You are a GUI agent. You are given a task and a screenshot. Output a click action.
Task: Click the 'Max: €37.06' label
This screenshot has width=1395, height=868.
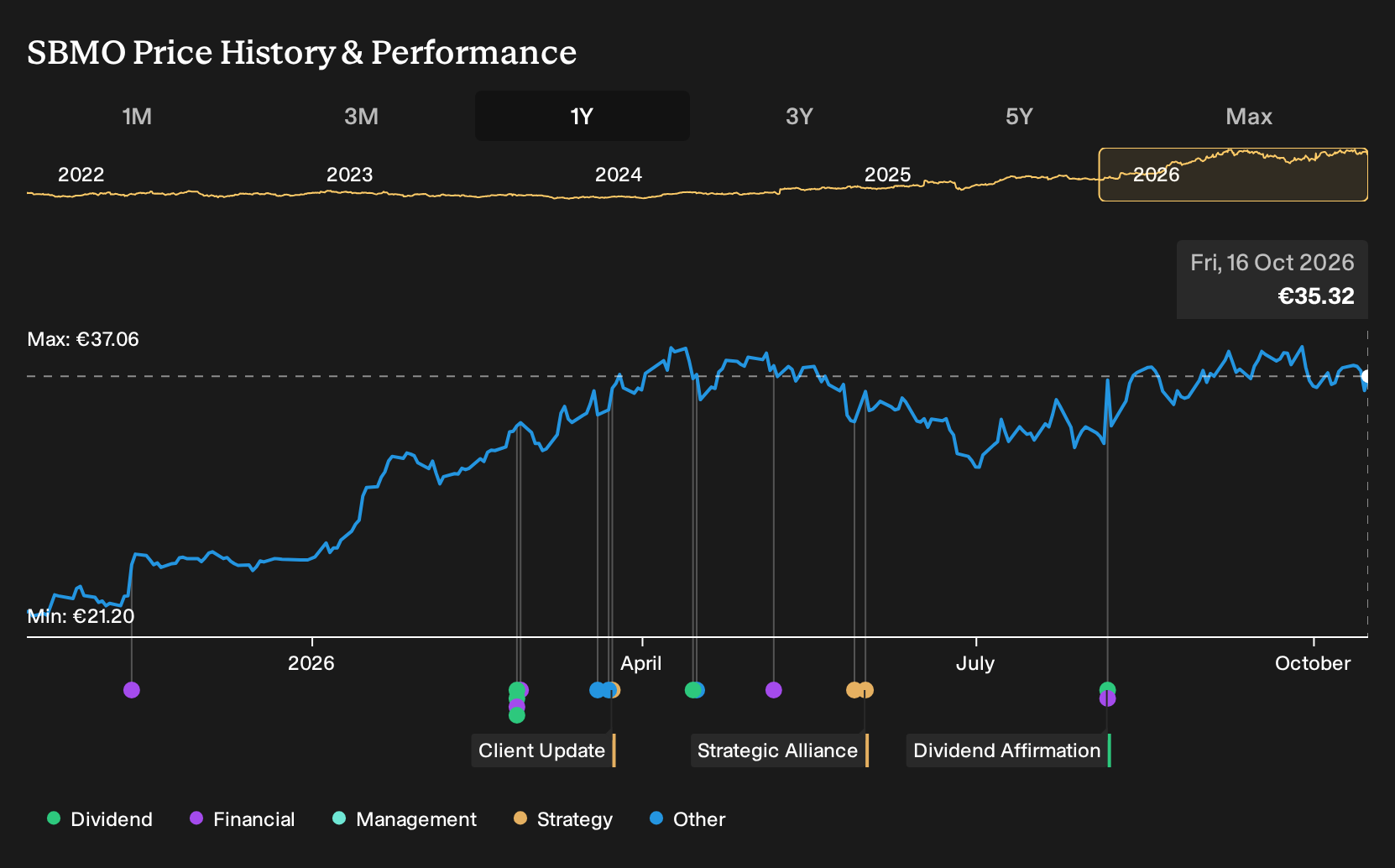83,339
